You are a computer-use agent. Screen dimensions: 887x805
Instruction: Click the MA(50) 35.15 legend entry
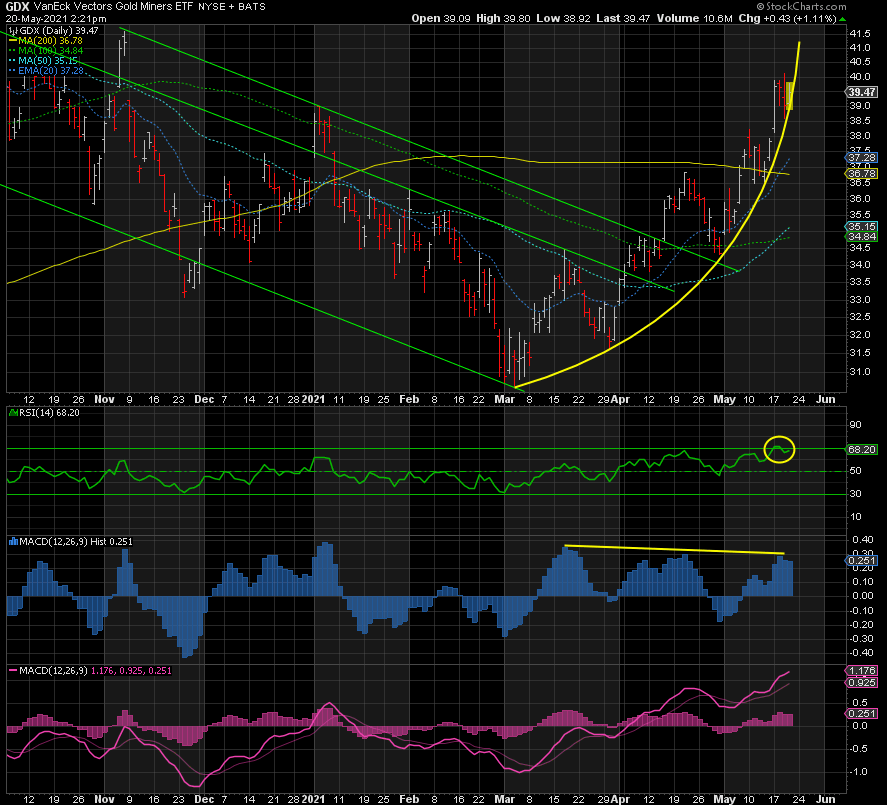coord(43,61)
